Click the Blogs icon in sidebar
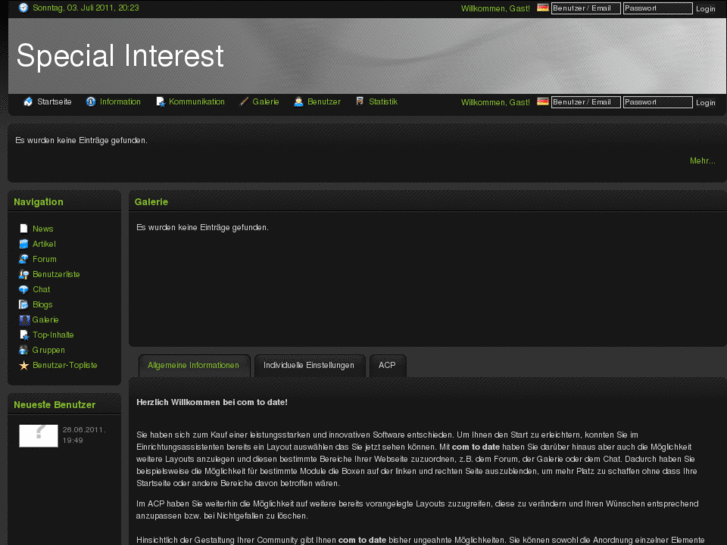727x545 pixels. click(x=24, y=304)
